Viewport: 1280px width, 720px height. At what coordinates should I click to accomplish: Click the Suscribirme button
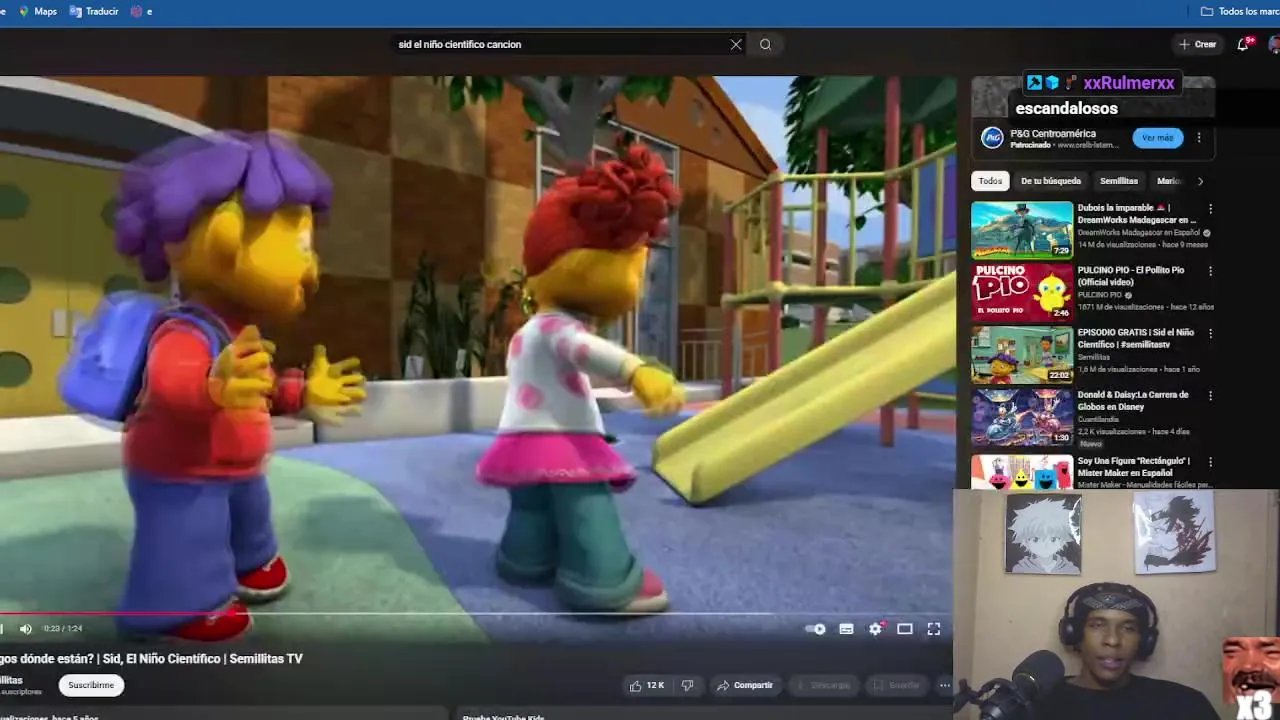coord(91,685)
